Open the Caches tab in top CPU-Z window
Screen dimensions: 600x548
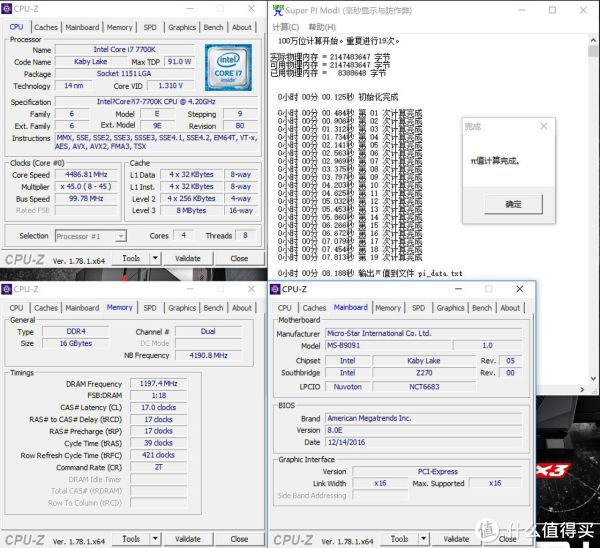click(46, 27)
